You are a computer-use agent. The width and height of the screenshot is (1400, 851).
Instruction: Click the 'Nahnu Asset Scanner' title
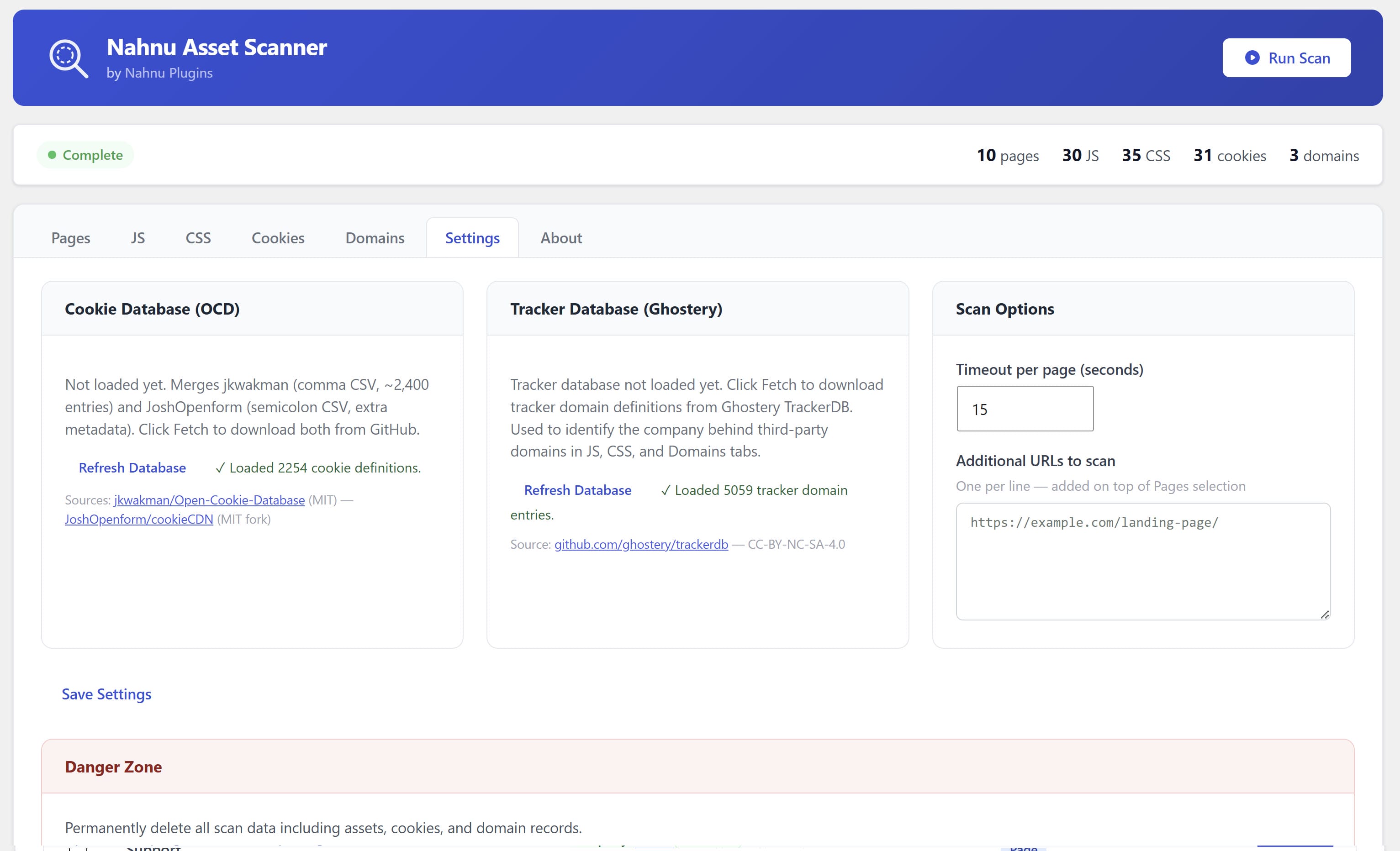pyautogui.click(x=217, y=47)
